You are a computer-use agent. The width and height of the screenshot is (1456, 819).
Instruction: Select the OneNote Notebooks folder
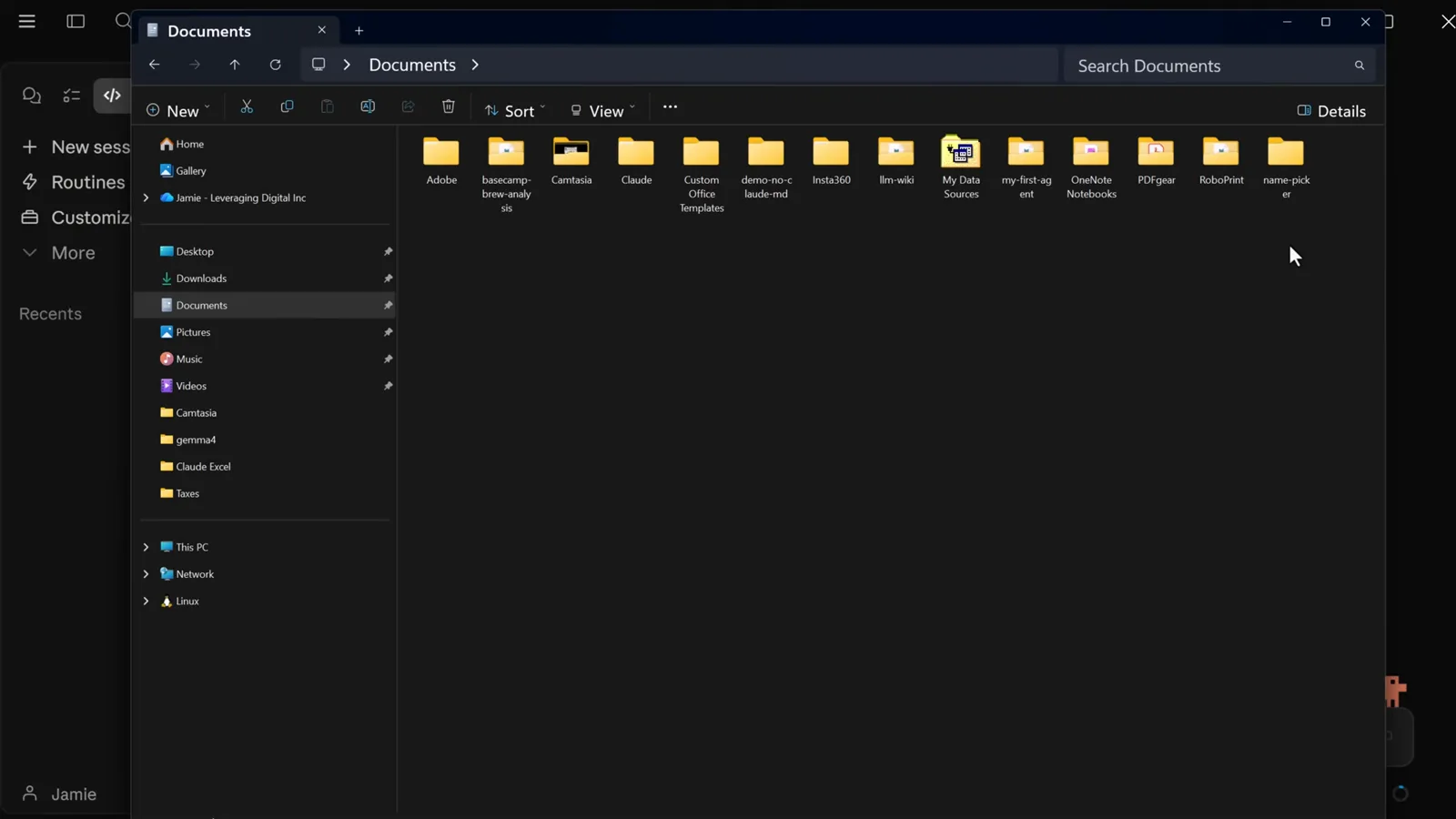pos(1091,168)
